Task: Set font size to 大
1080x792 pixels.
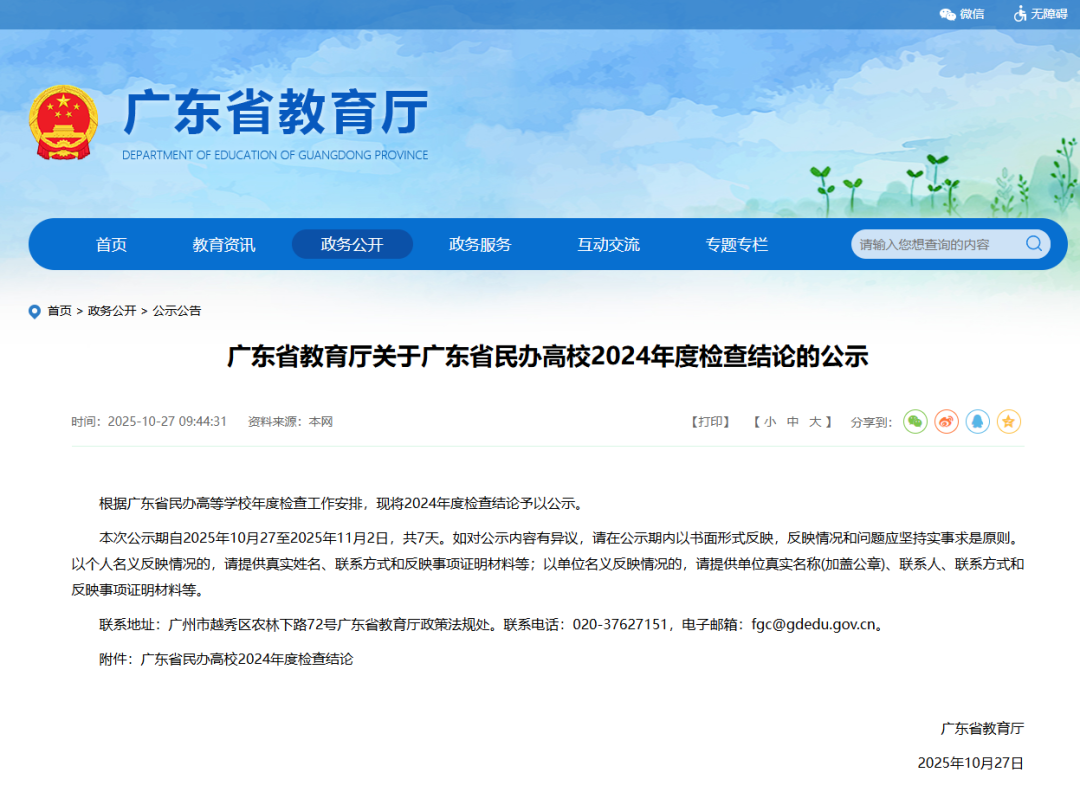Action: (x=815, y=422)
